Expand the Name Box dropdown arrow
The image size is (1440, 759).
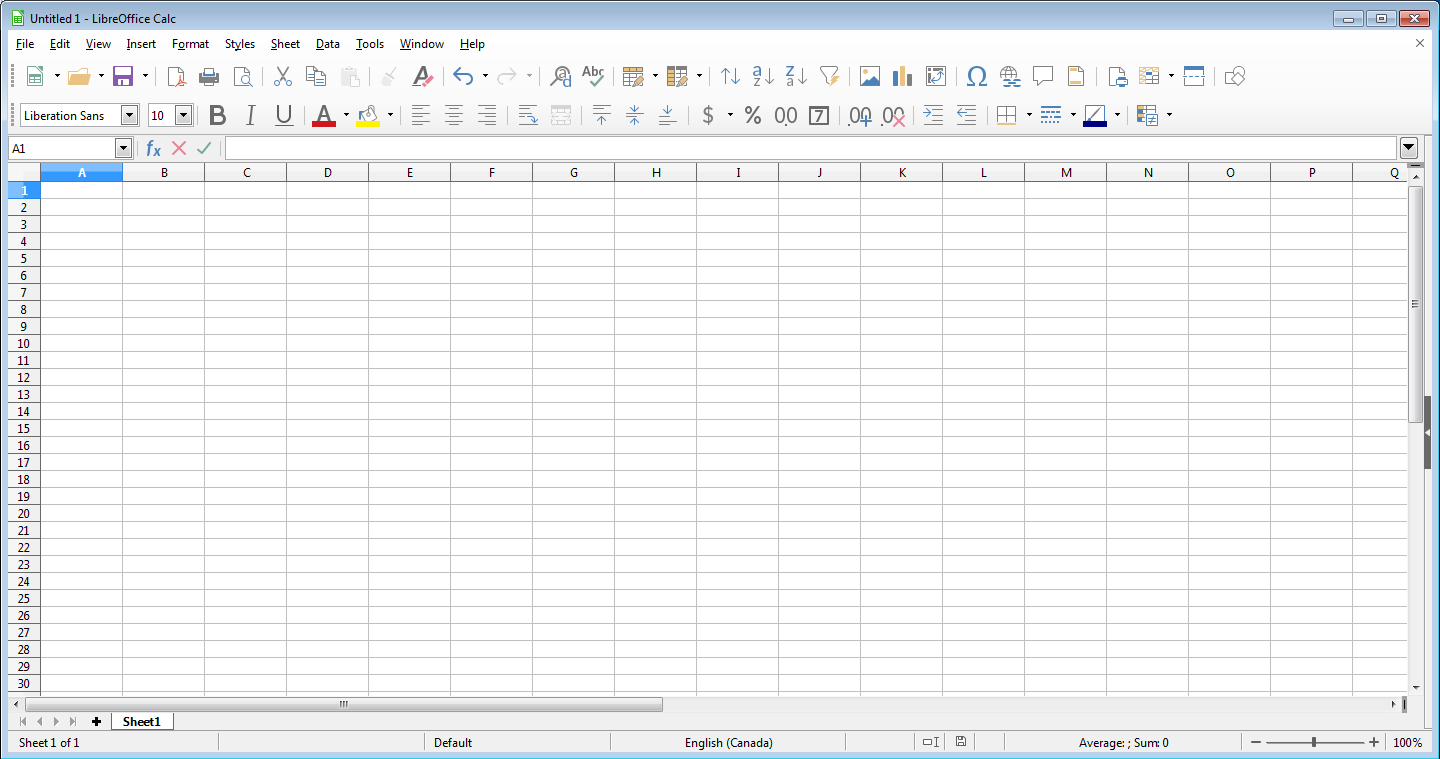pyautogui.click(x=124, y=148)
